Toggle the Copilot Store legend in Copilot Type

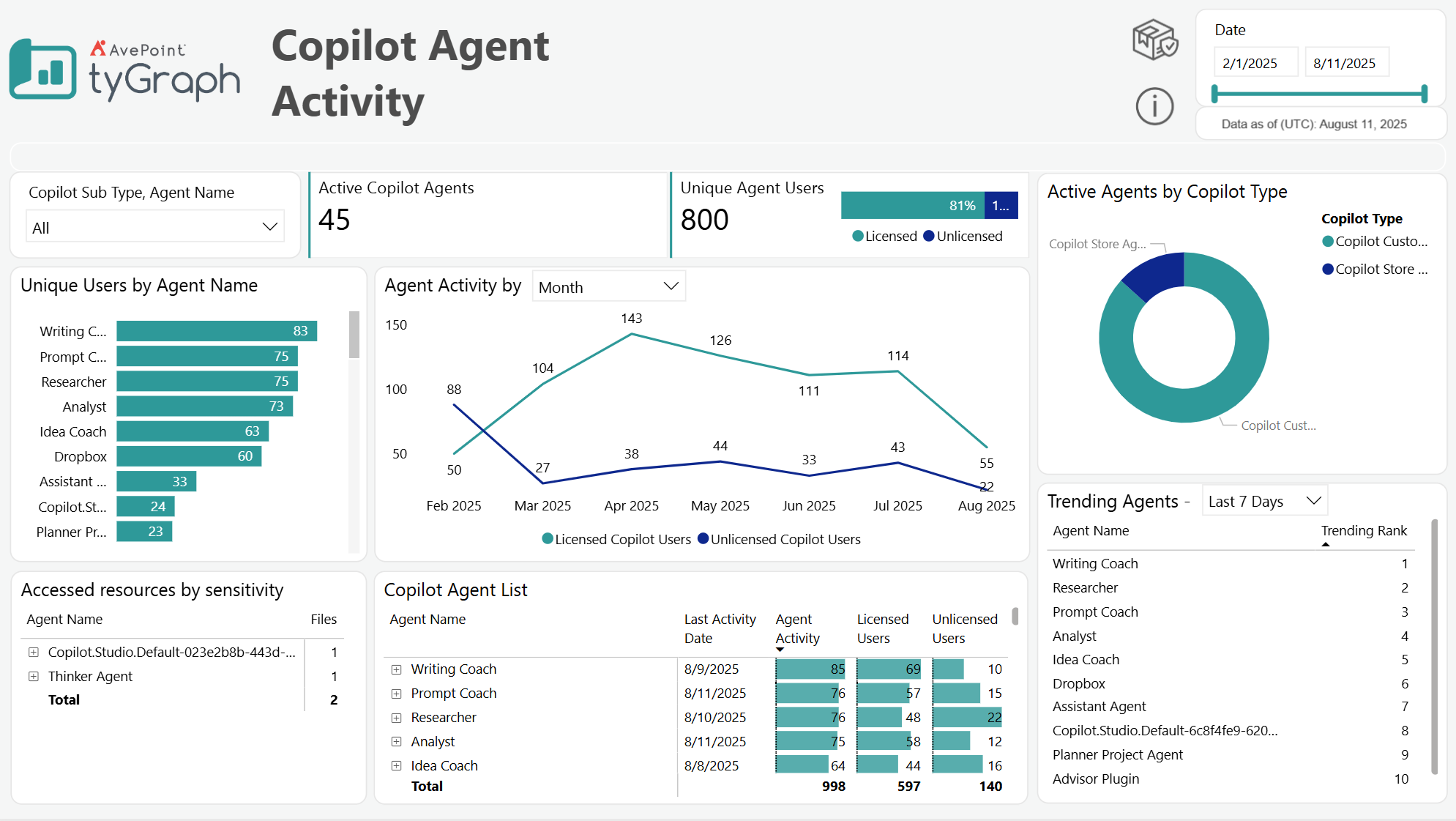1374,269
